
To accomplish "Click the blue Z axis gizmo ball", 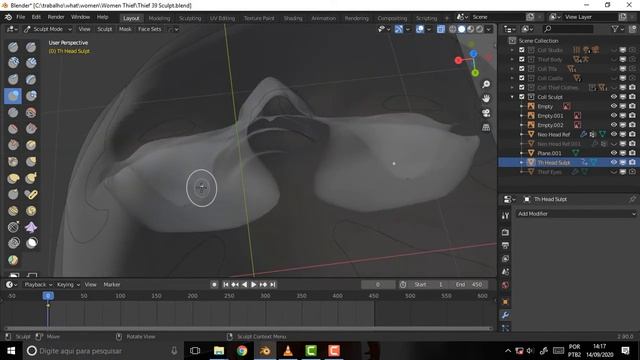I will 473,54.
